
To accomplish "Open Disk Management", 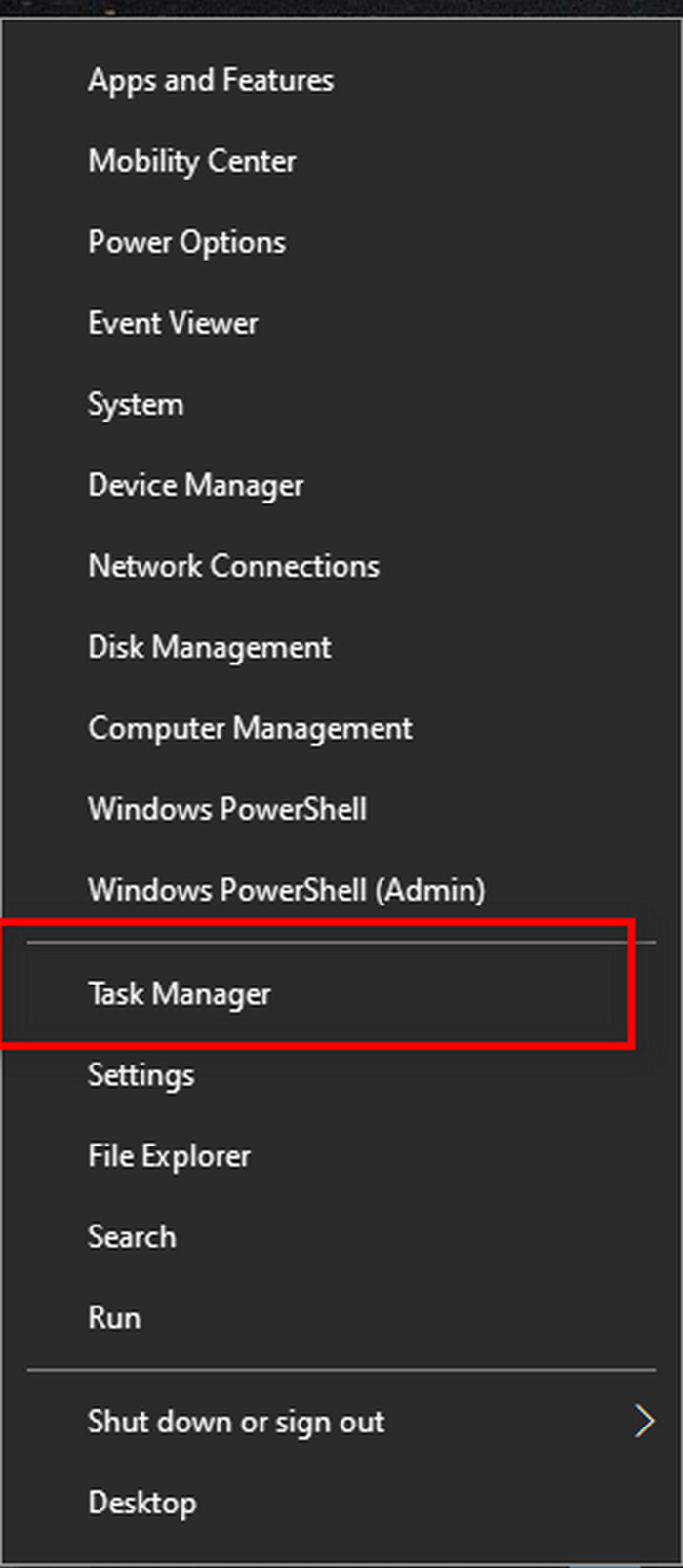I will pos(209,647).
